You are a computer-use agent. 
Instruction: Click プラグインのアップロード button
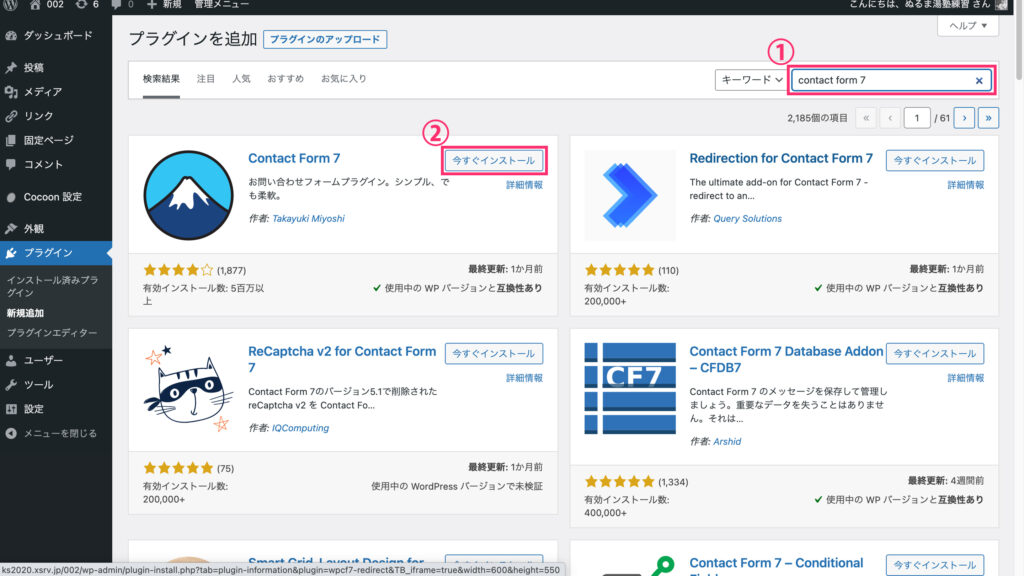[x=325, y=40]
